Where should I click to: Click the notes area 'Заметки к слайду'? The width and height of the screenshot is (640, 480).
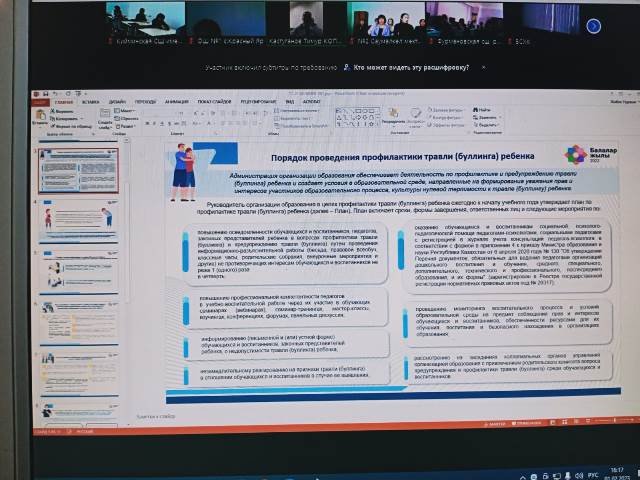click(156, 416)
